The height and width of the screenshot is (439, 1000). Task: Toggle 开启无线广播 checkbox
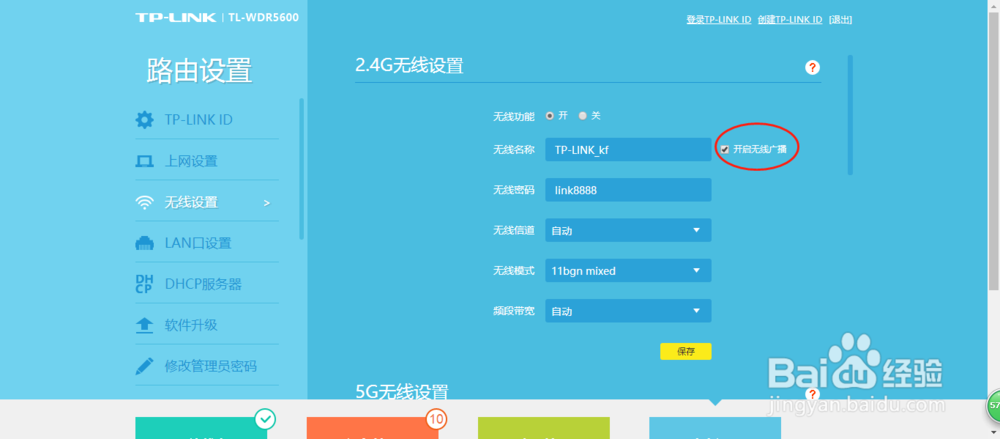(x=724, y=149)
